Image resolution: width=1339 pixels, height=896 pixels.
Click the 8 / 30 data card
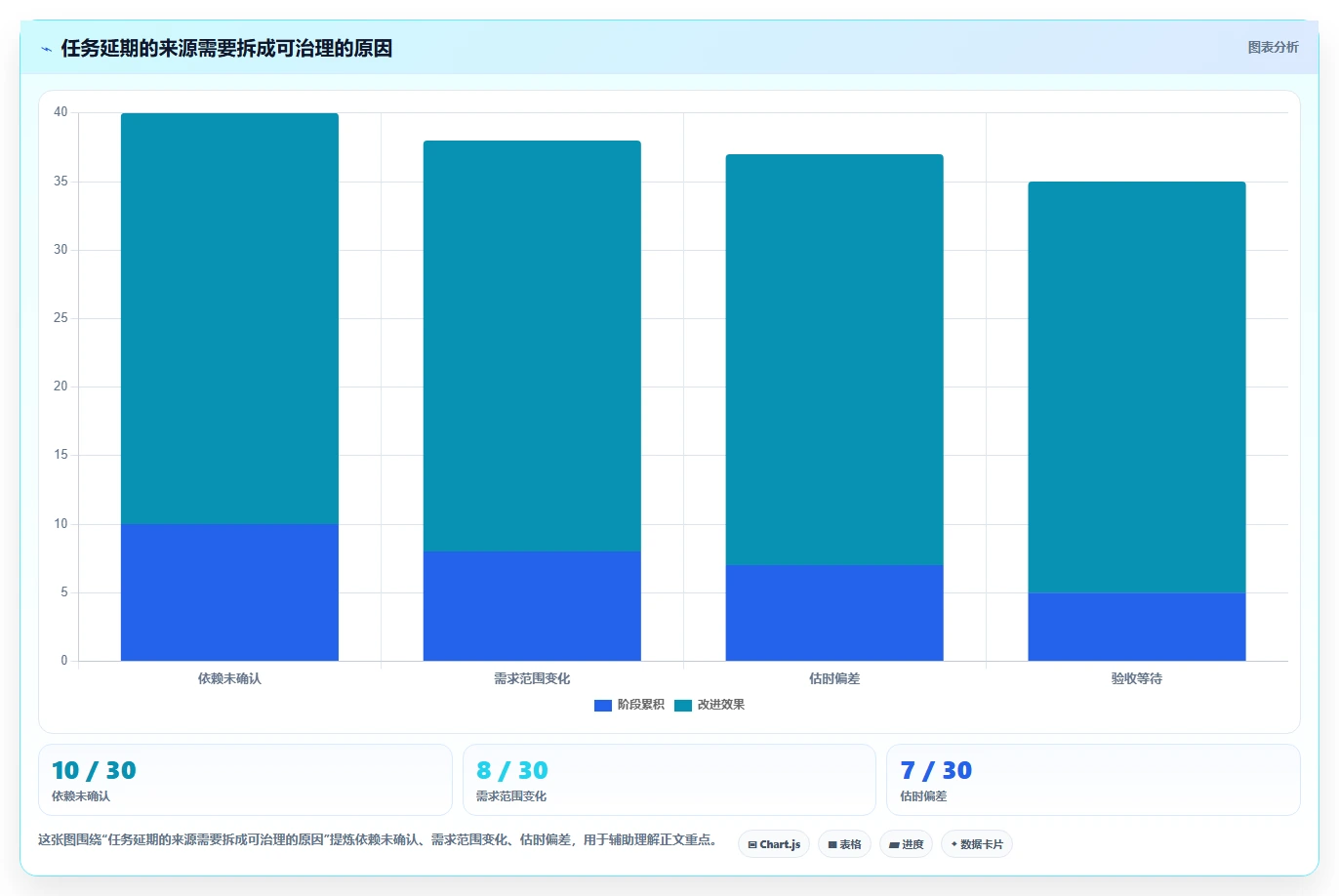tap(669, 780)
